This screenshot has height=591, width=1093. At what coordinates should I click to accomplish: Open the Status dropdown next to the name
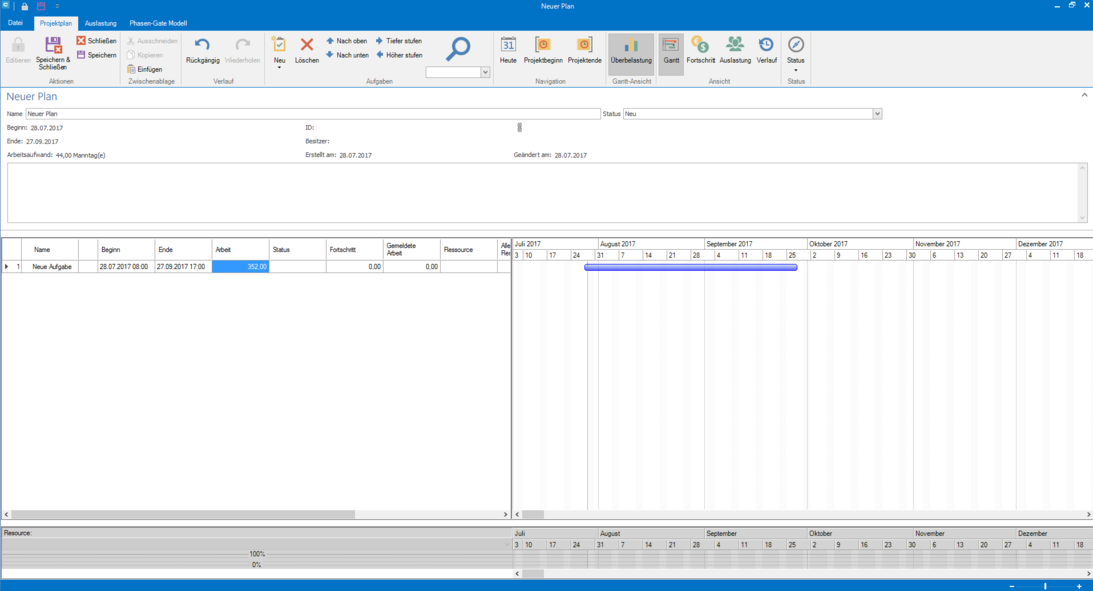(x=877, y=114)
